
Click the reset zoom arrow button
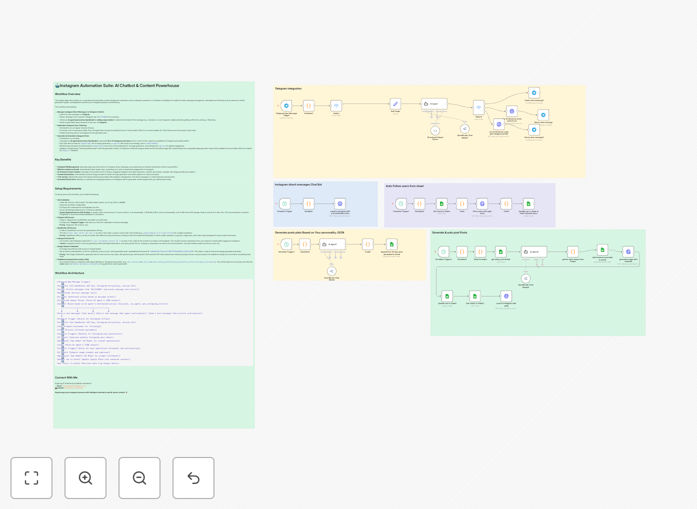pyautogui.click(x=193, y=478)
